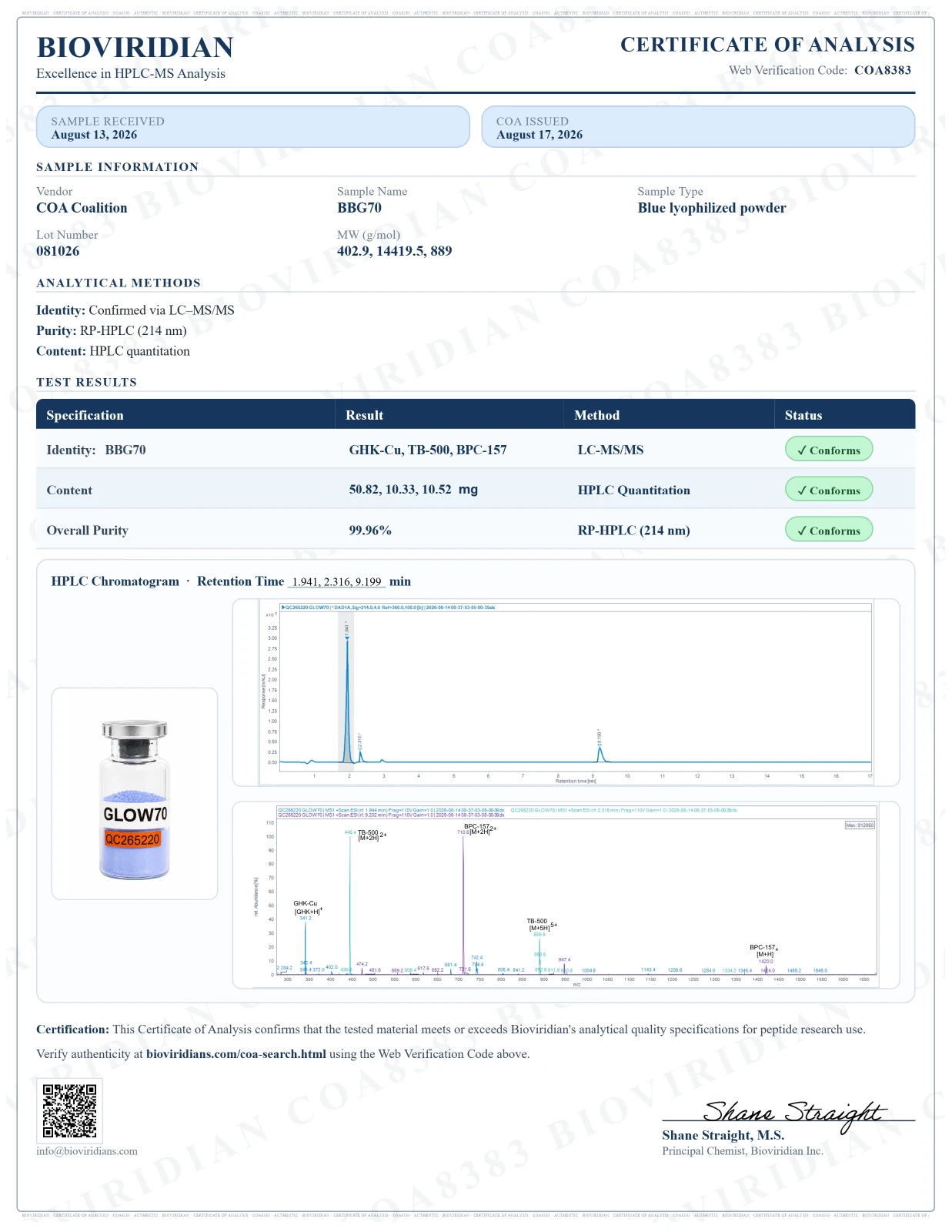Open the bioviridians.com/coa-search.html link
The height and width of the screenshot is (1232, 952).
tap(236, 1054)
